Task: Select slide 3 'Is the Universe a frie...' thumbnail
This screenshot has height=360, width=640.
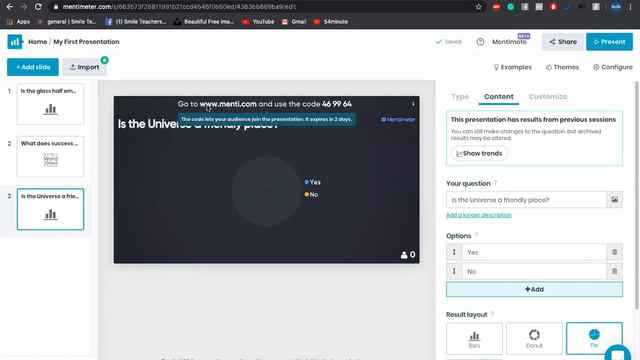Action: coord(50,209)
